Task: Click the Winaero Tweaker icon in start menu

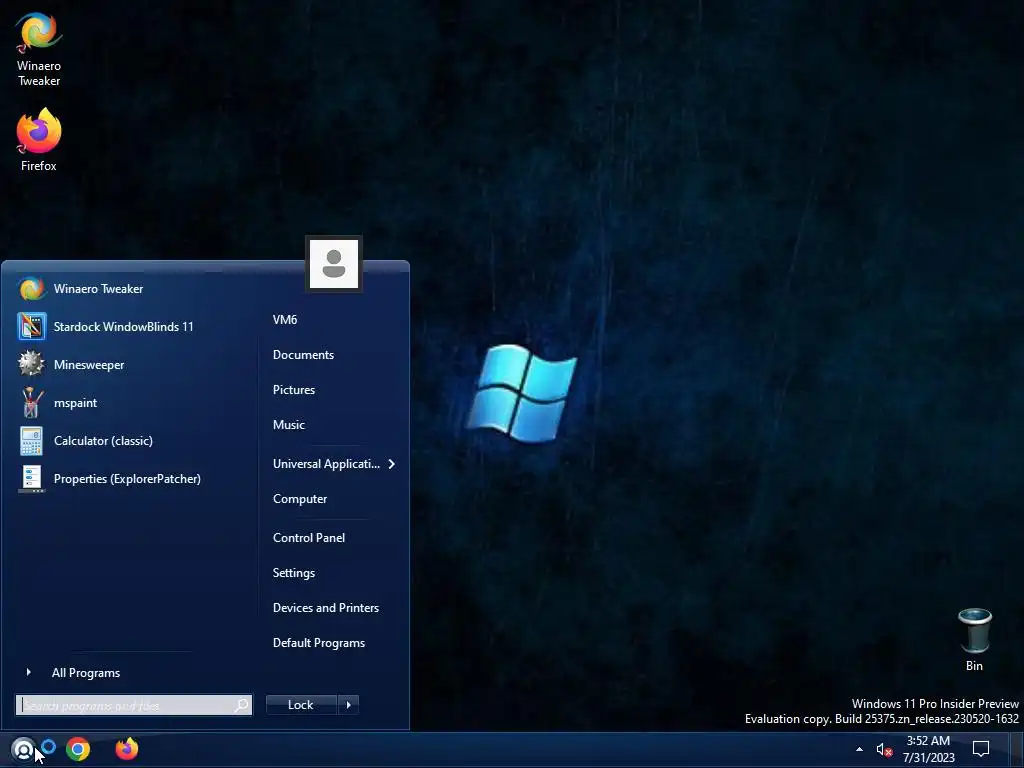Action: tap(31, 289)
